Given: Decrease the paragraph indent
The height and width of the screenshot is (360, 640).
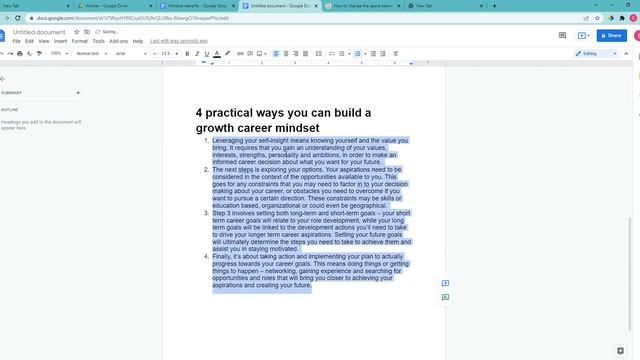Looking at the screenshot, I should point(373,53).
